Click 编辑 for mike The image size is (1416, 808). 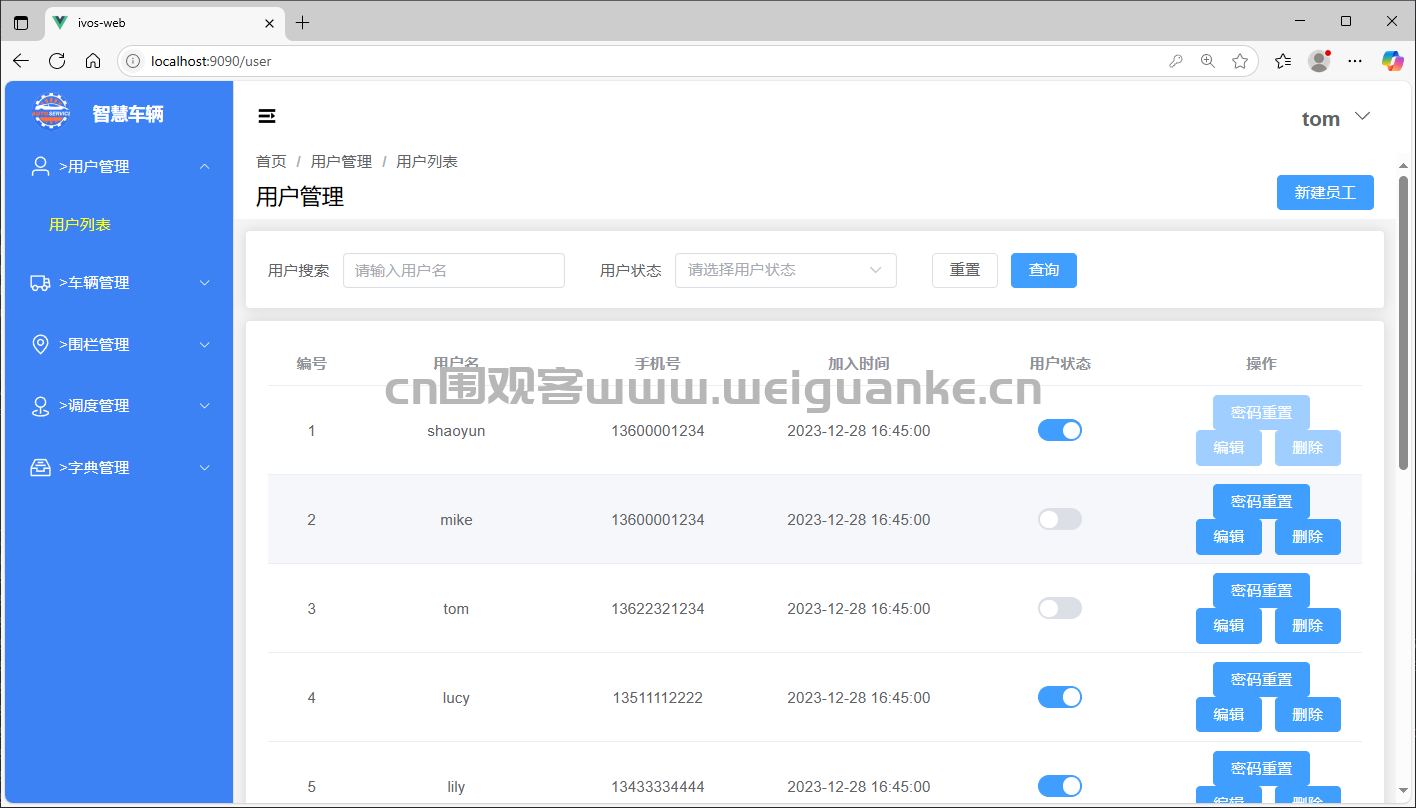1229,537
